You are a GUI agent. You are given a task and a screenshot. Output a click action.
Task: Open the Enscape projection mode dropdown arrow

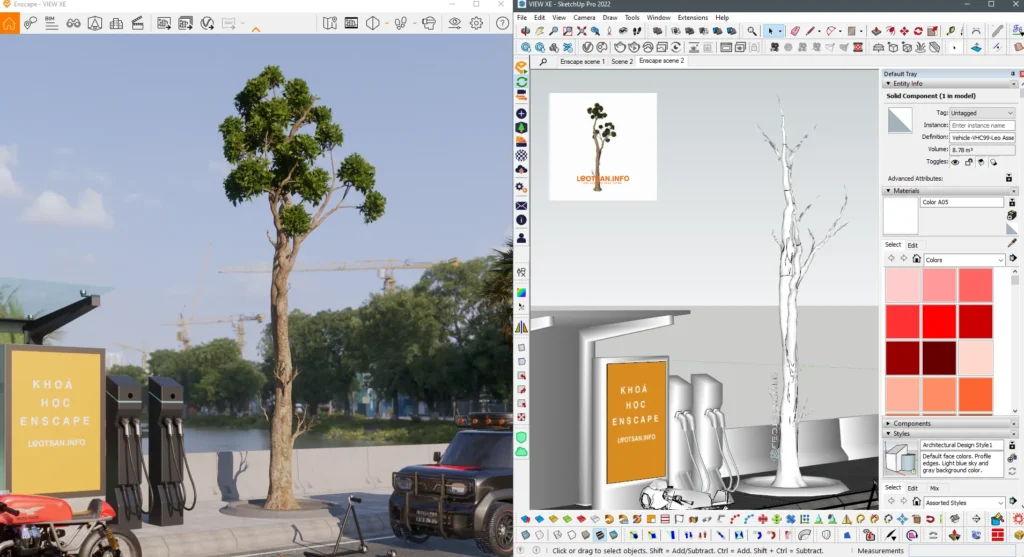point(387,24)
